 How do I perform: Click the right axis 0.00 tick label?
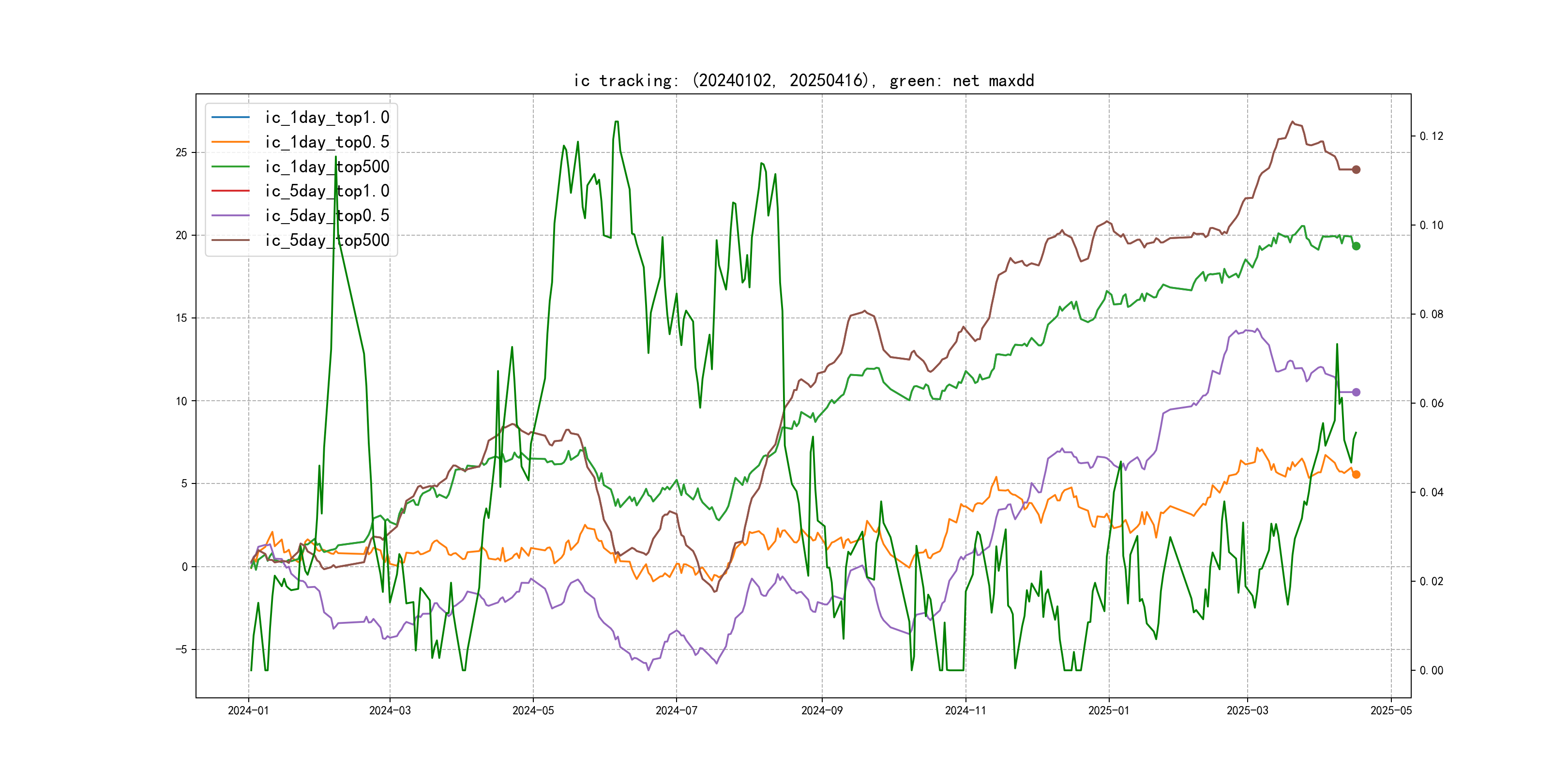coord(1431,670)
